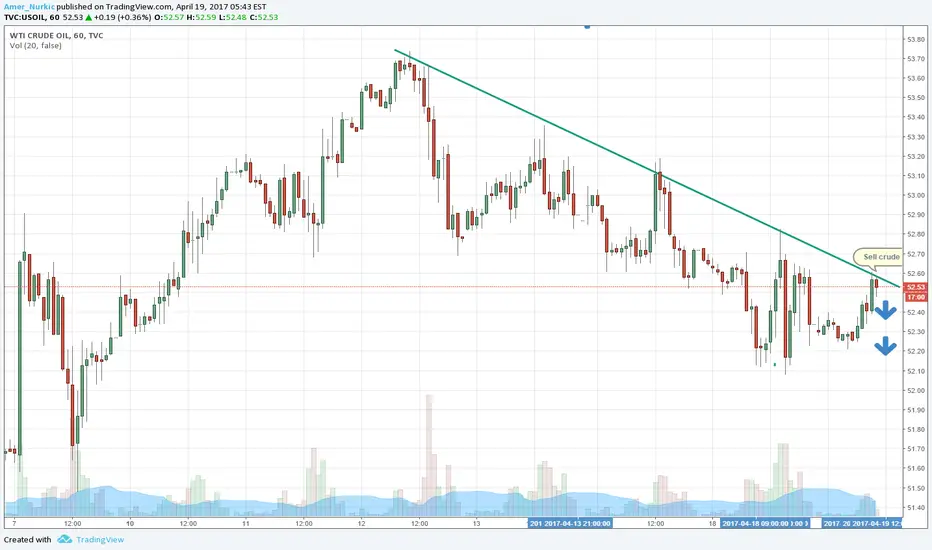Click the 52.70 price axis label

tap(915, 254)
